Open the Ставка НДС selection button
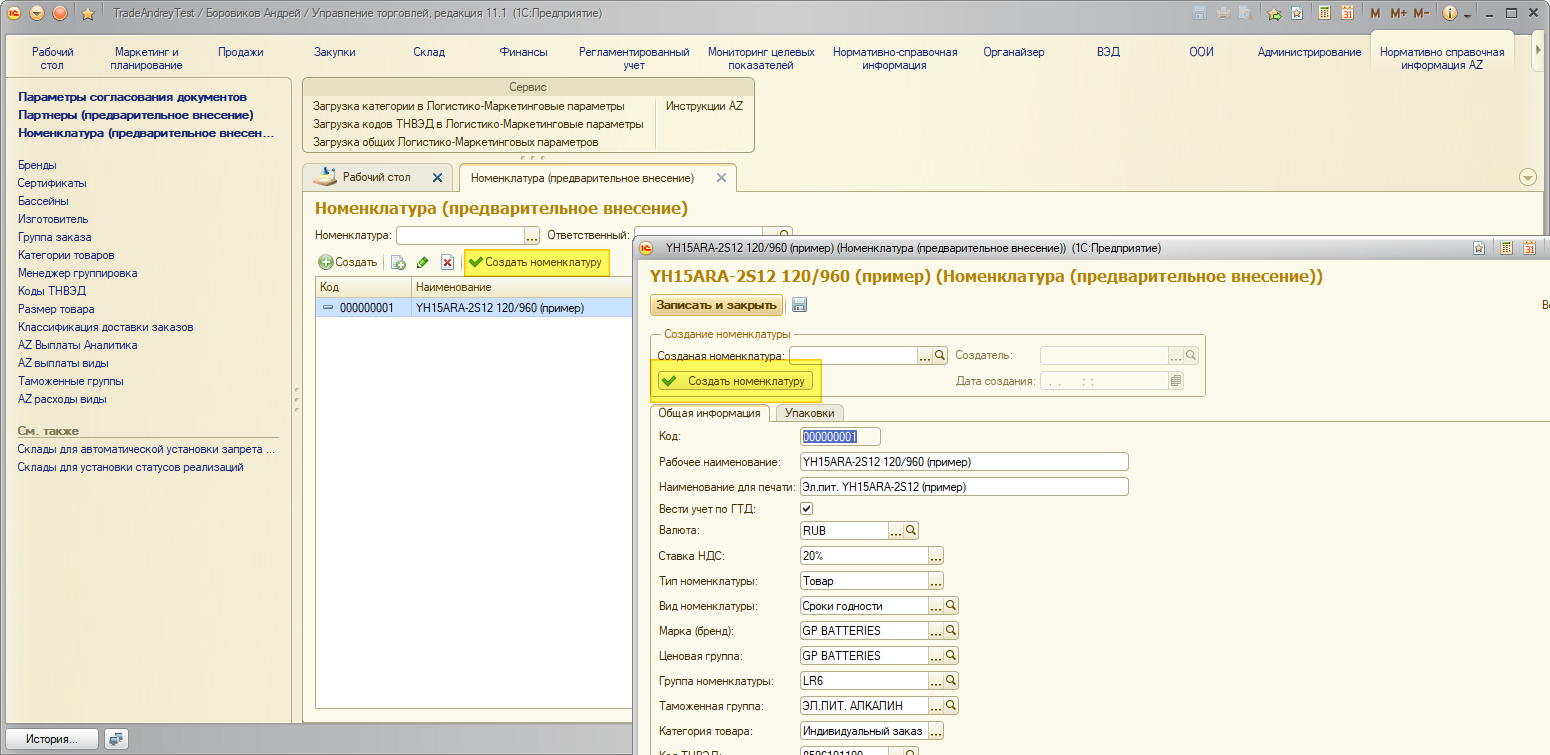 936,556
